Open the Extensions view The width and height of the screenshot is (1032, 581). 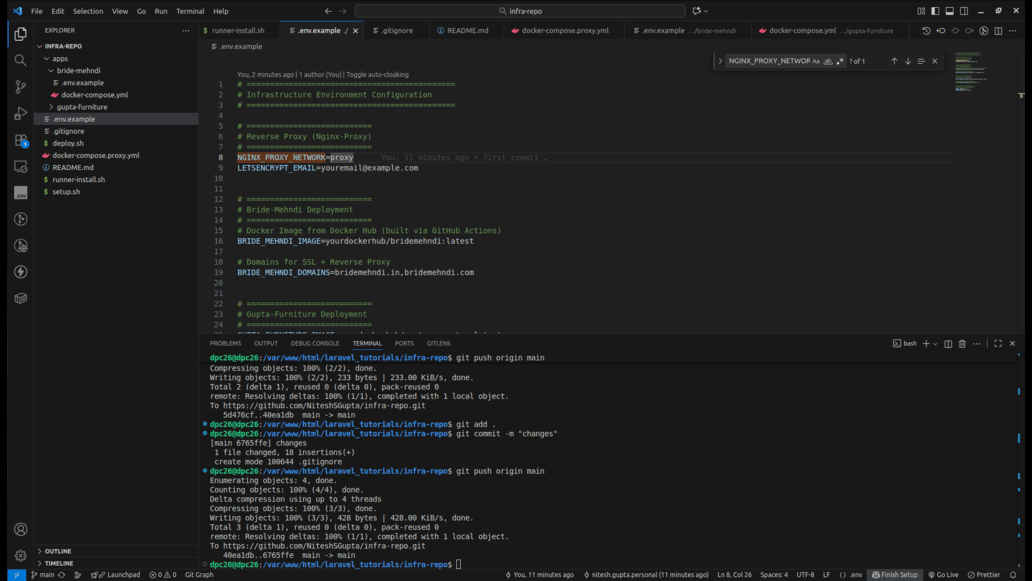(20, 140)
